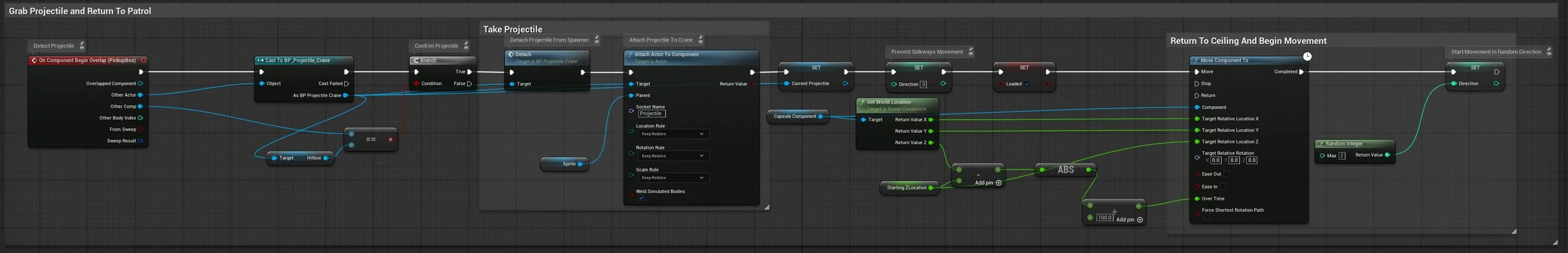Select the Capsule Component variable node
The image size is (1568, 253).
[798, 116]
